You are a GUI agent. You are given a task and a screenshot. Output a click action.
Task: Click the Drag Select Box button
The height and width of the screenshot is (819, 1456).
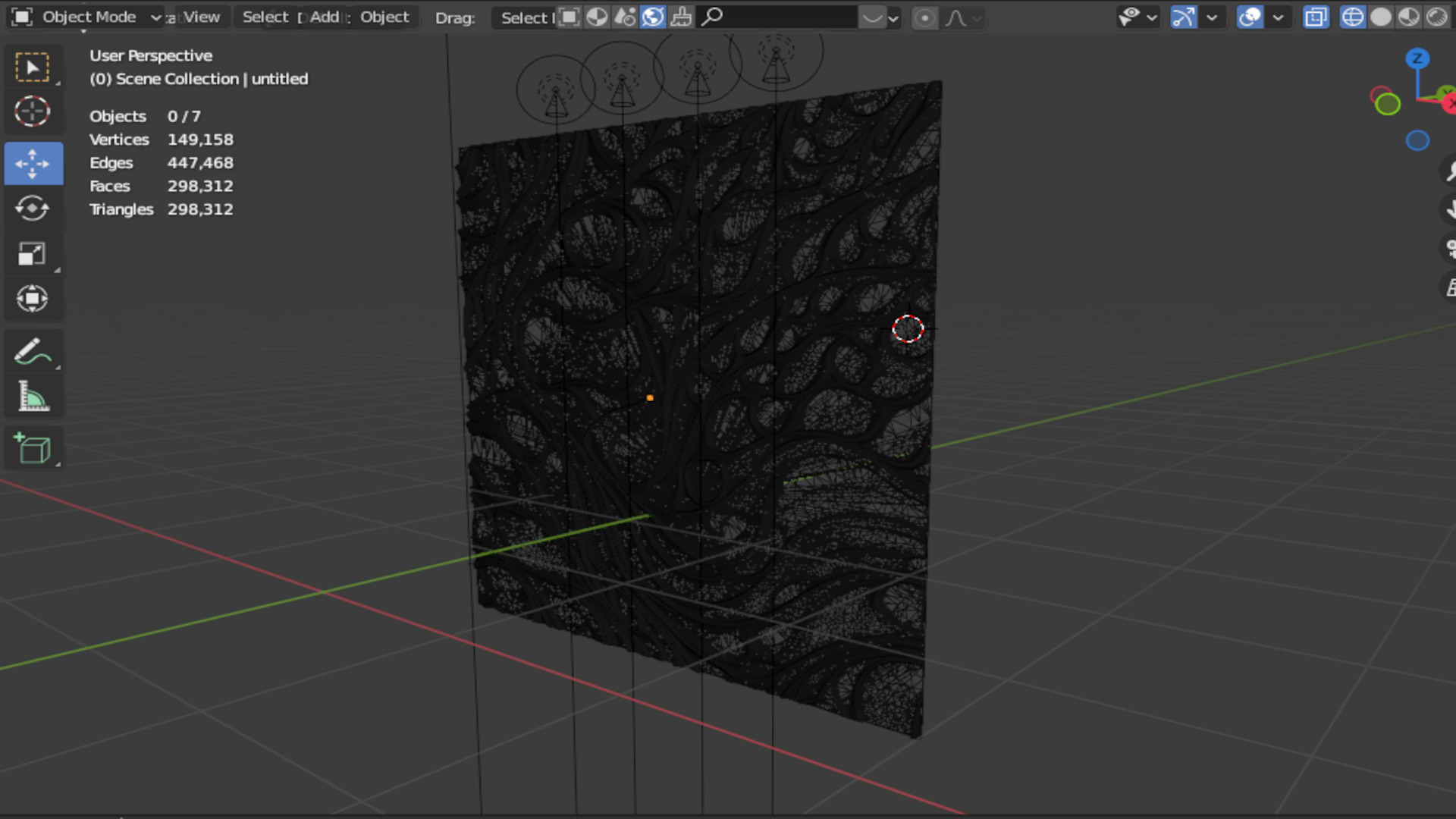pyautogui.click(x=525, y=17)
